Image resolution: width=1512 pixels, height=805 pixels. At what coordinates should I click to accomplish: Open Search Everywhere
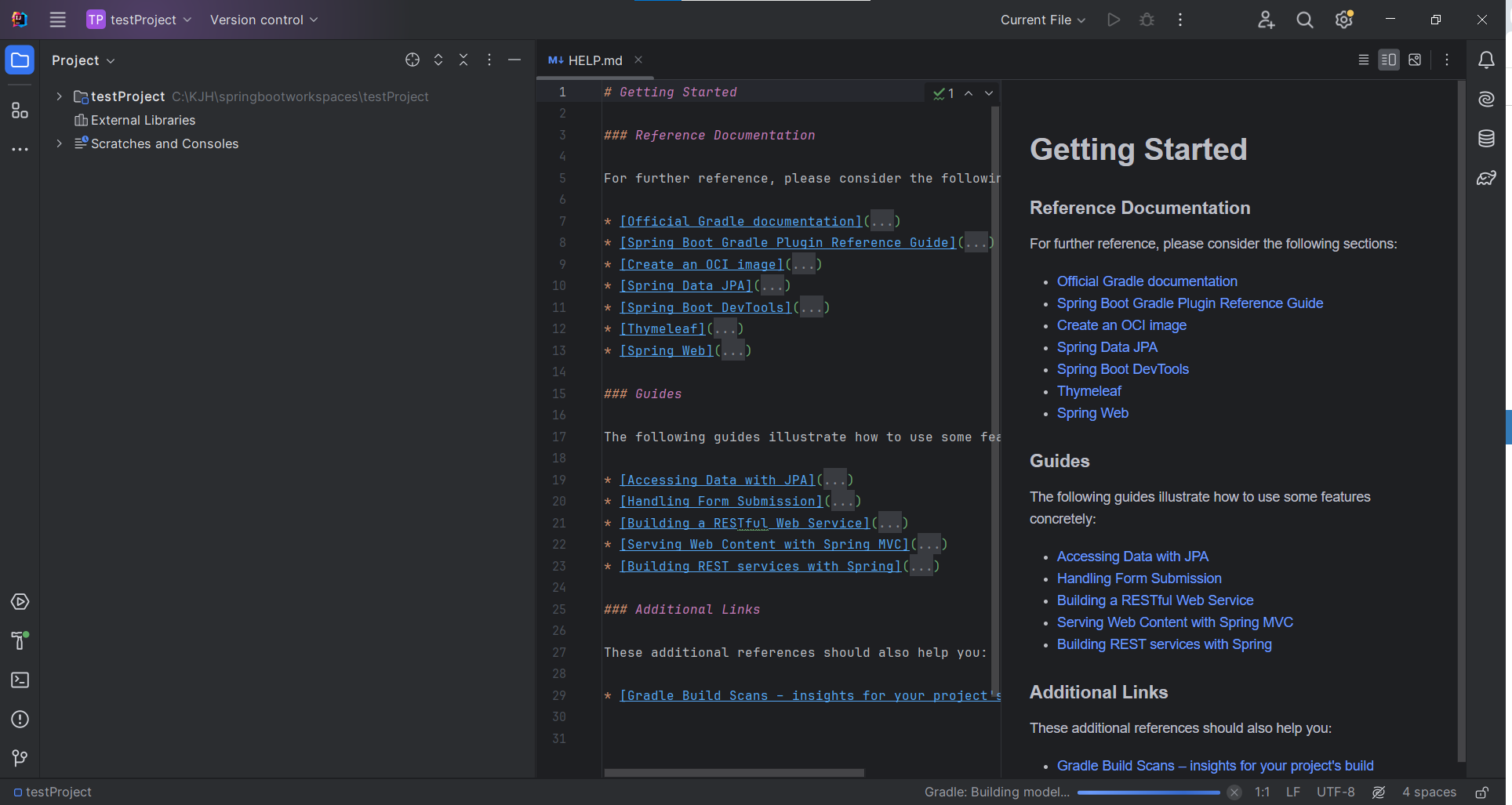click(1305, 20)
